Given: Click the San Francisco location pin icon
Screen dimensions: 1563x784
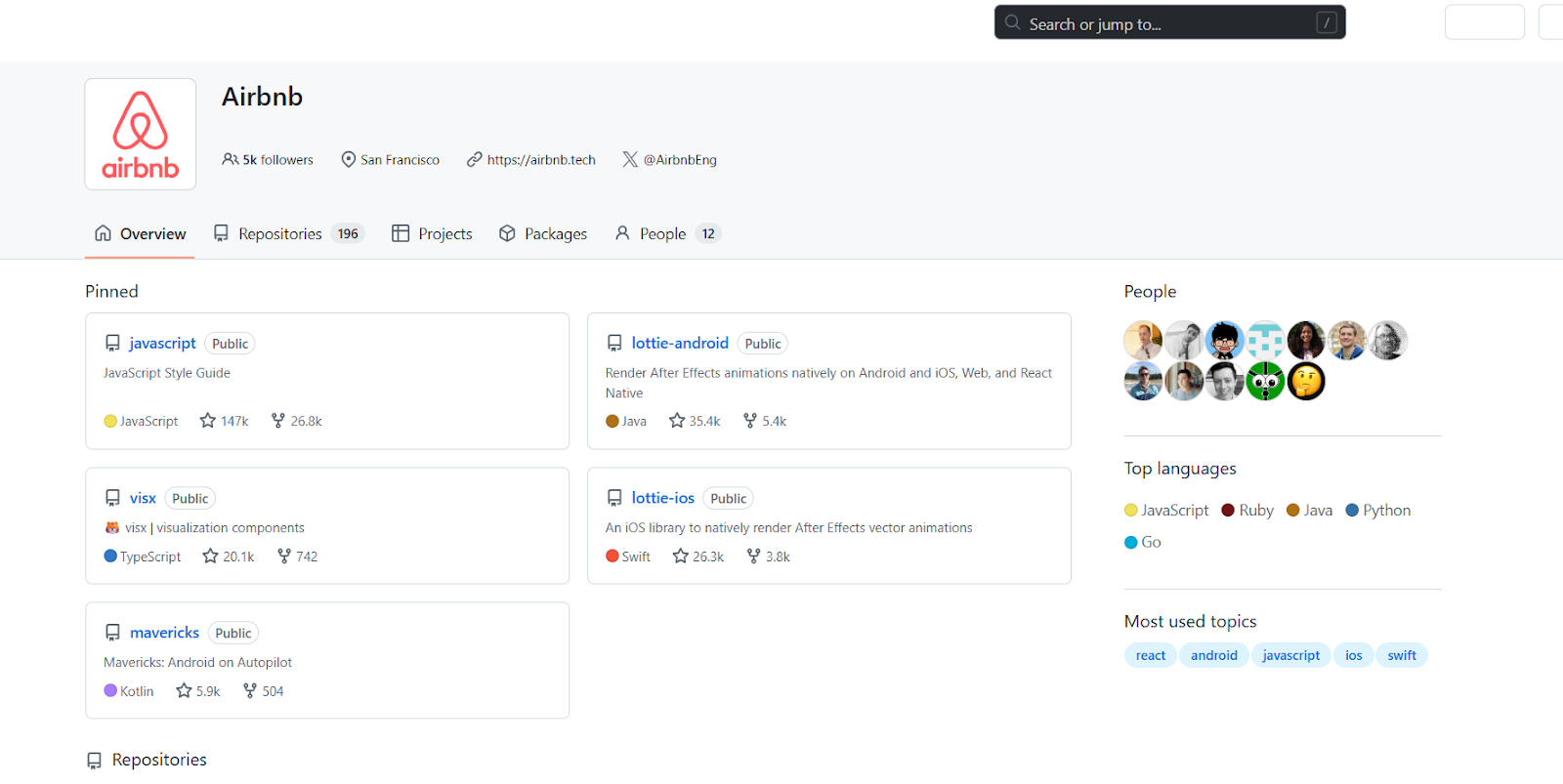Looking at the screenshot, I should 348,159.
